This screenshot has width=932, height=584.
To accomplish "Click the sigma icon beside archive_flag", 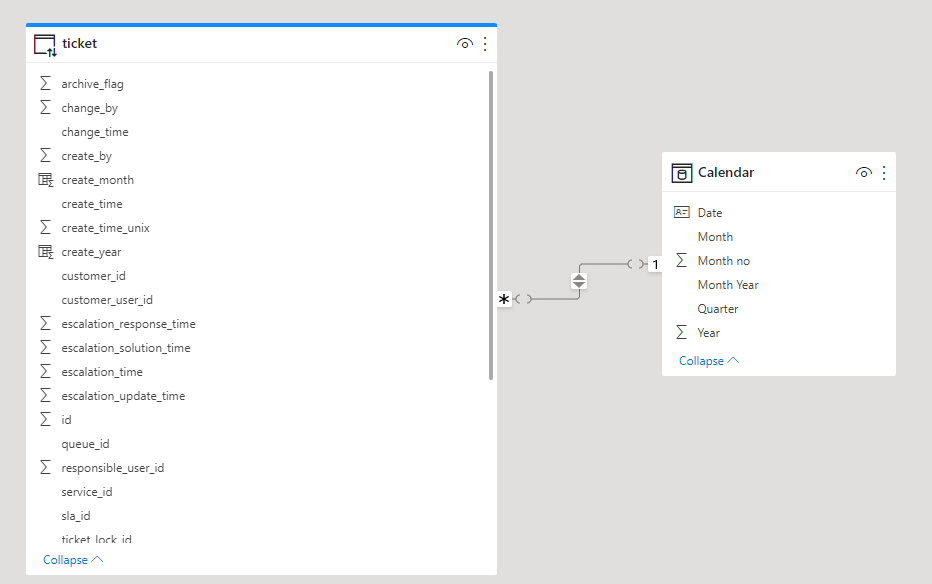I will (x=45, y=83).
